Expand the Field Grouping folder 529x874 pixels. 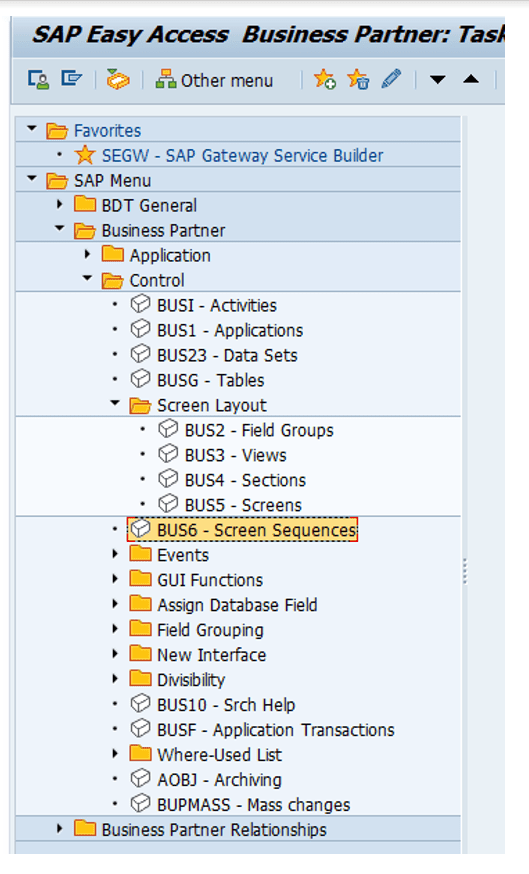[115, 629]
